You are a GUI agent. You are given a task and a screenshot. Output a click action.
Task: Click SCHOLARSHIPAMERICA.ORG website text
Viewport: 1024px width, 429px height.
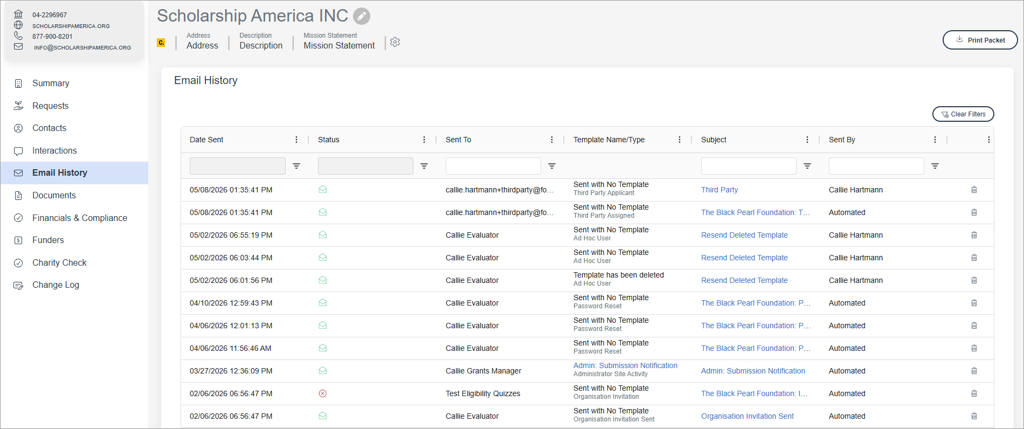[x=71, y=26]
